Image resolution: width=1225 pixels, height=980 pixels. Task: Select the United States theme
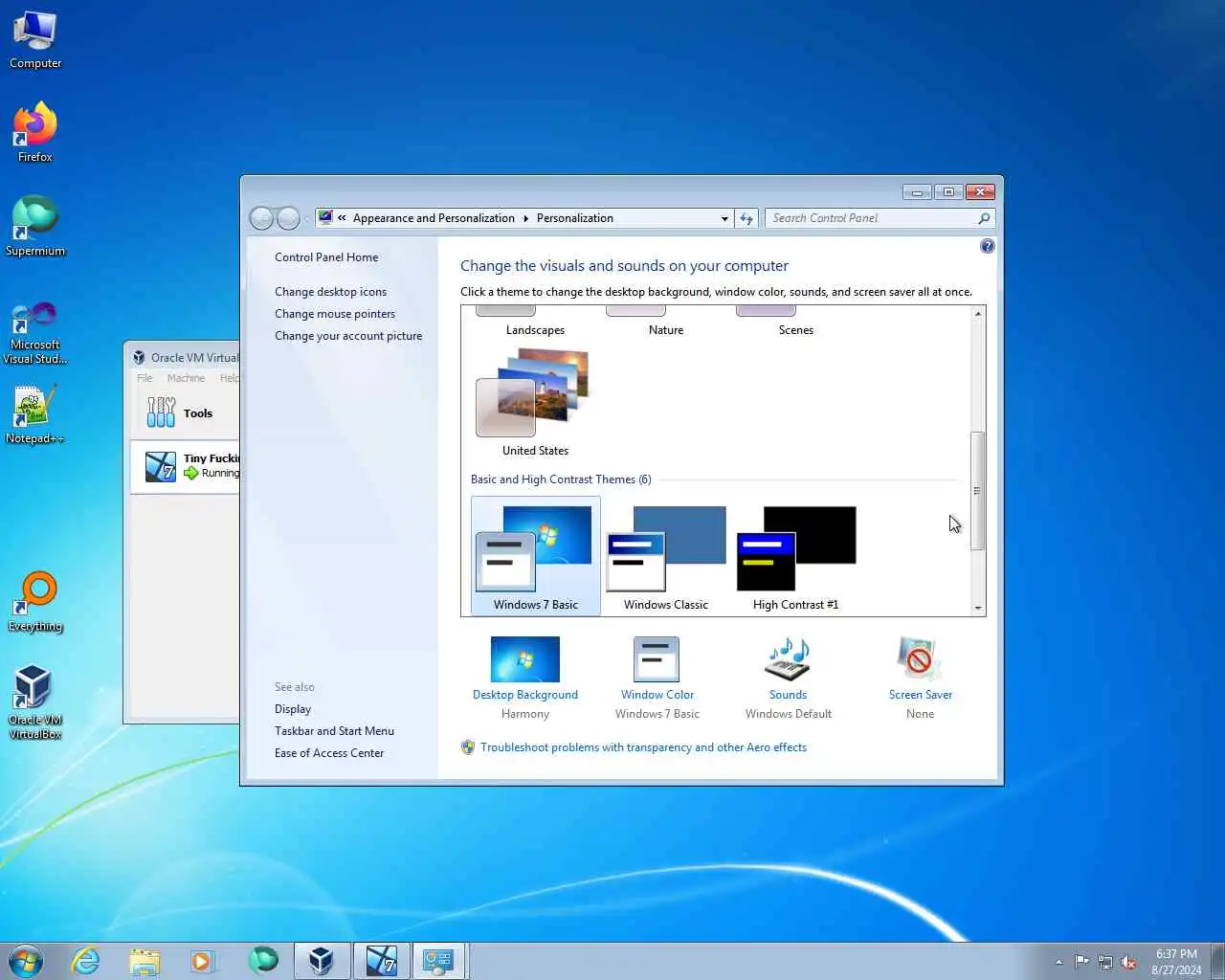pyautogui.click(x=535, y=402)
